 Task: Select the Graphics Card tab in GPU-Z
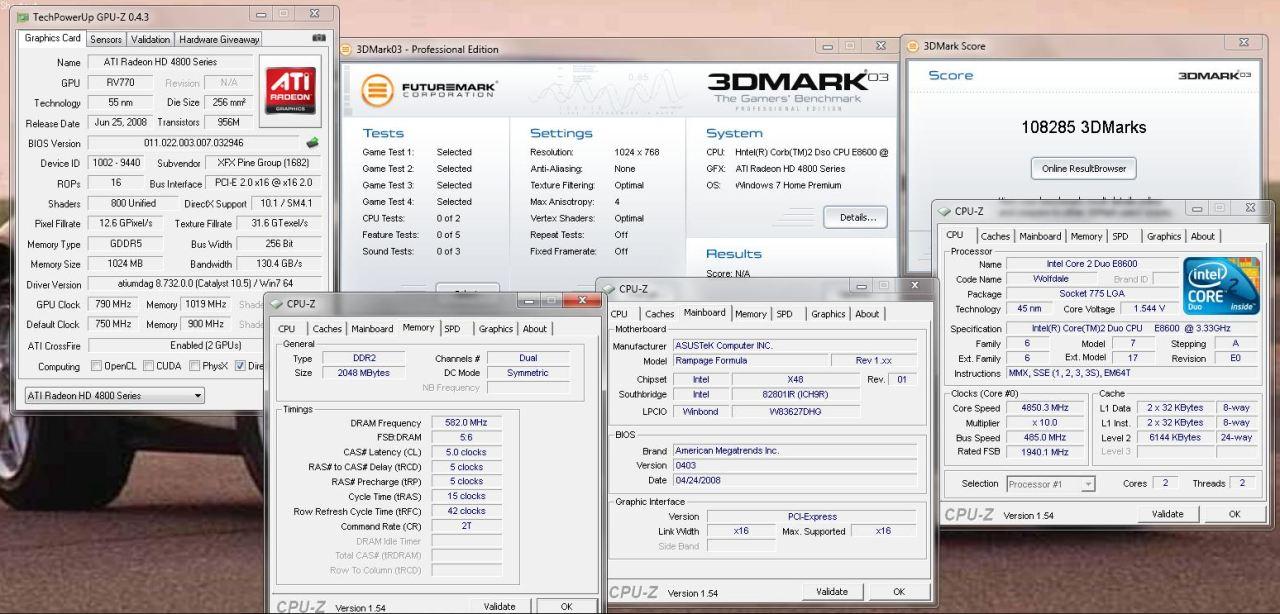(x=53, y=38)
